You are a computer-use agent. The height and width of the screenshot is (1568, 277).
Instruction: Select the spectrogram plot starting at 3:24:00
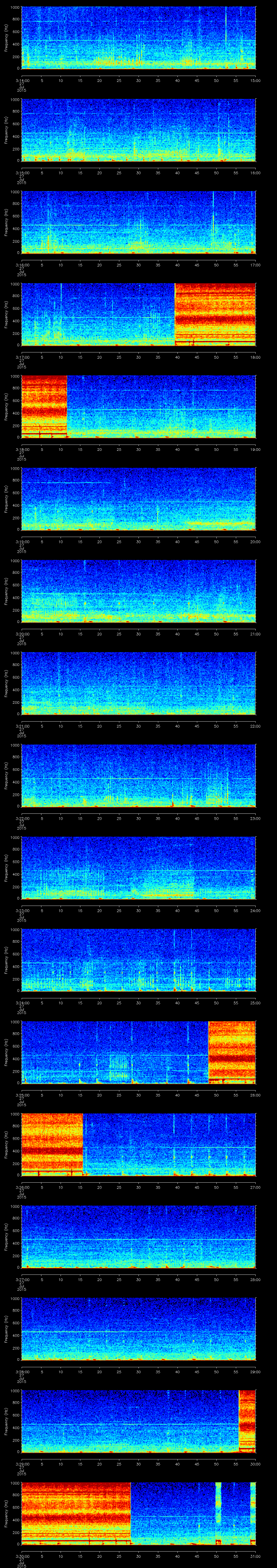[x=139, y=960]
